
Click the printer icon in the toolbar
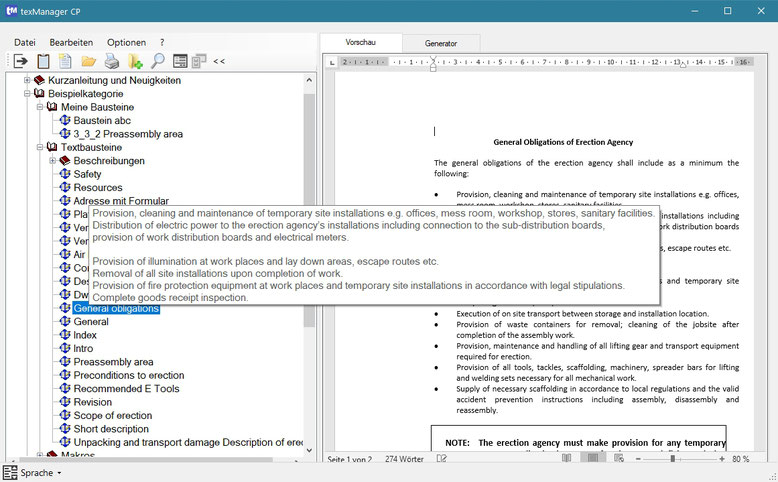(x=112, y=61)
